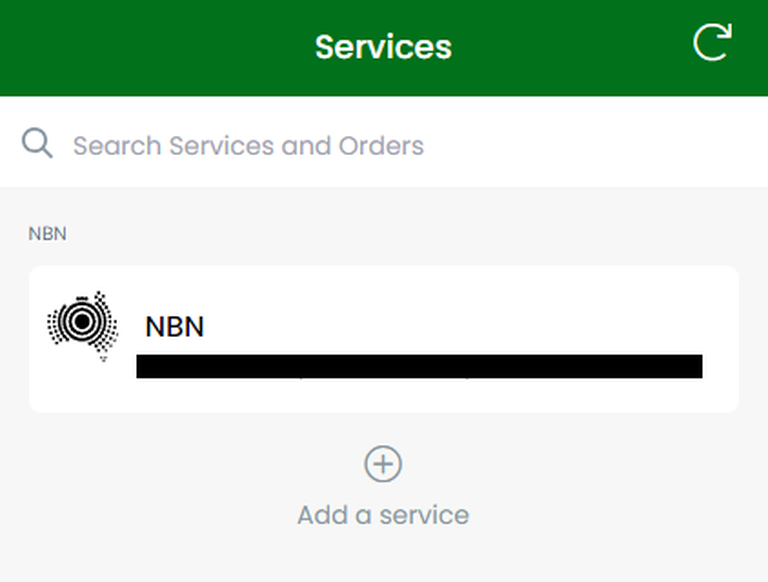Click empty white space inside the NBN card

click(465, 304)
